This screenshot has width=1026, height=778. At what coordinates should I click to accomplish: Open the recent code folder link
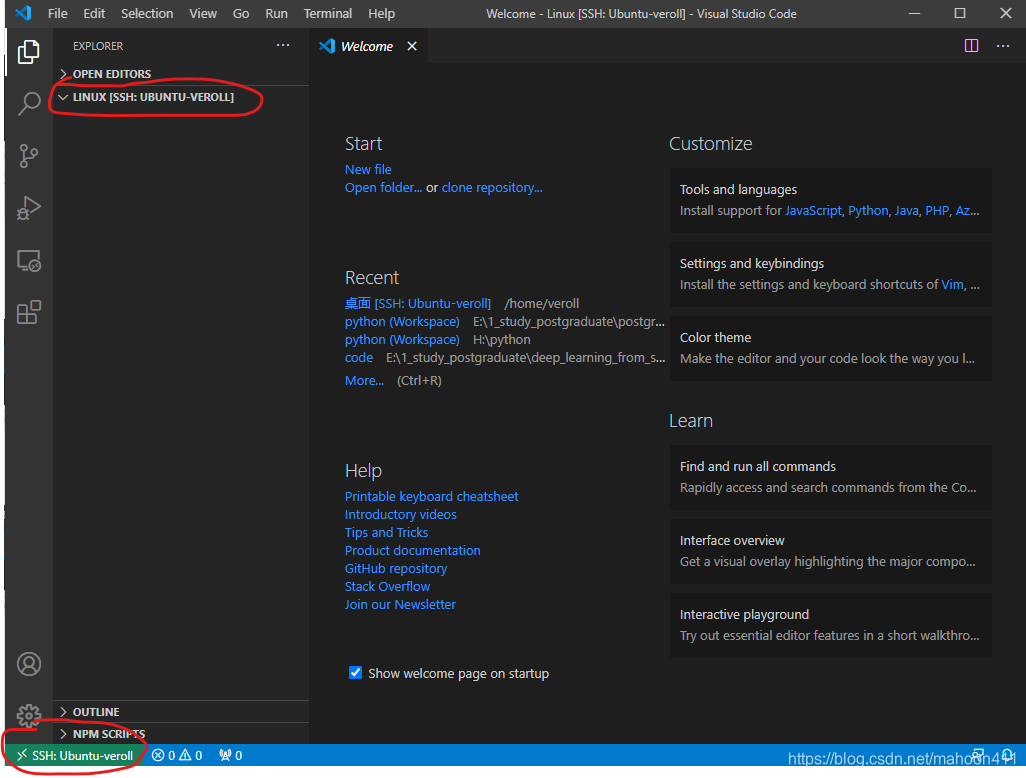[x=359, y=358]
